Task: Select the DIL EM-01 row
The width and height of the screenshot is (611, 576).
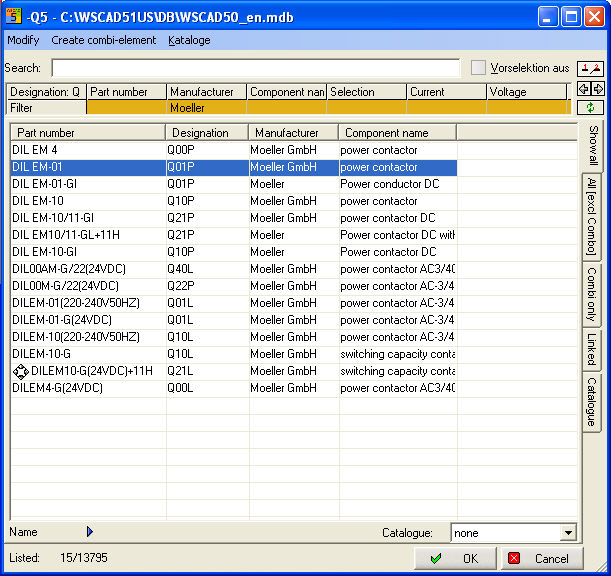Action: (x=234, y=167)
